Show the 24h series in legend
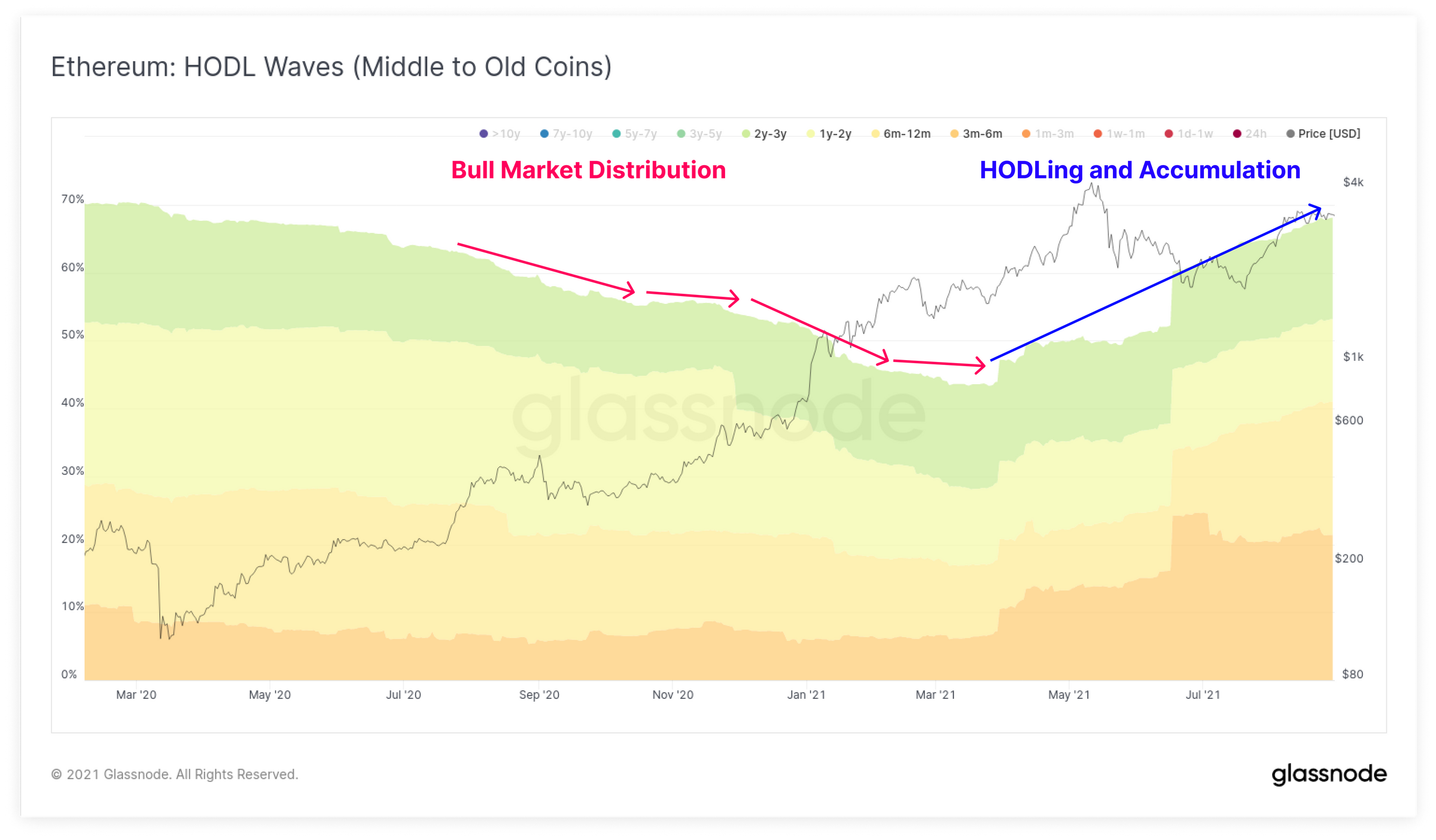The image size is (1436, 840). [1250, 134]
